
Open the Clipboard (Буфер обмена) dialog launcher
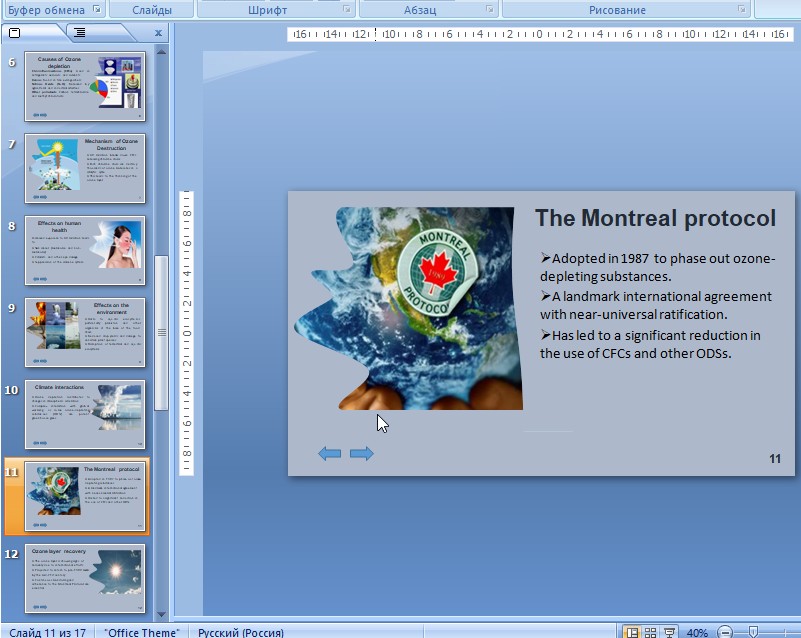click(97, 9)
